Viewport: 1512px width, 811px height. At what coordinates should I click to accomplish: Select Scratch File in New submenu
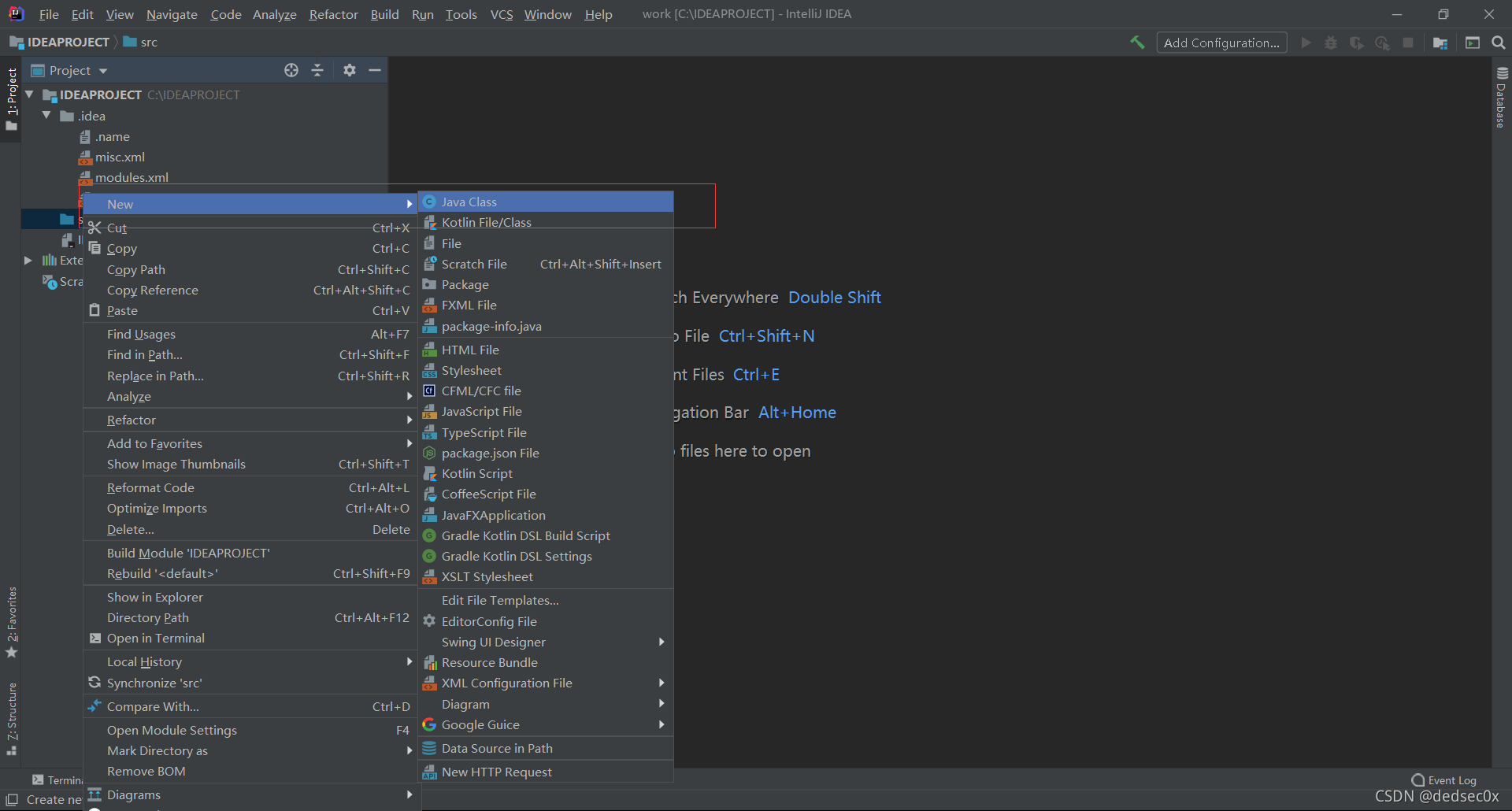pos(546,264)
